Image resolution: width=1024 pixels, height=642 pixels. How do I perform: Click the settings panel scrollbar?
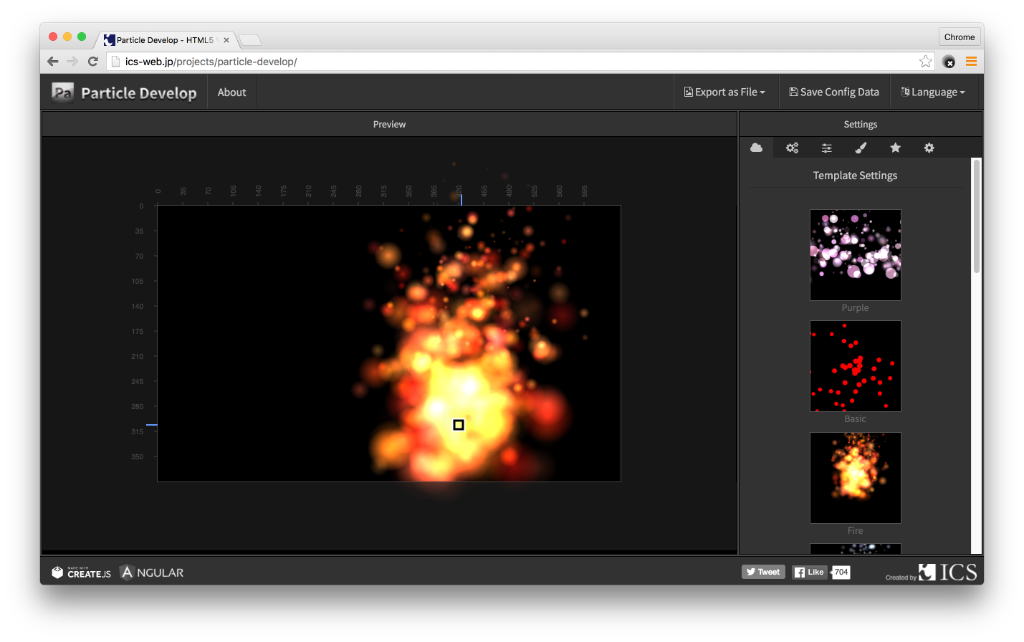976,216
